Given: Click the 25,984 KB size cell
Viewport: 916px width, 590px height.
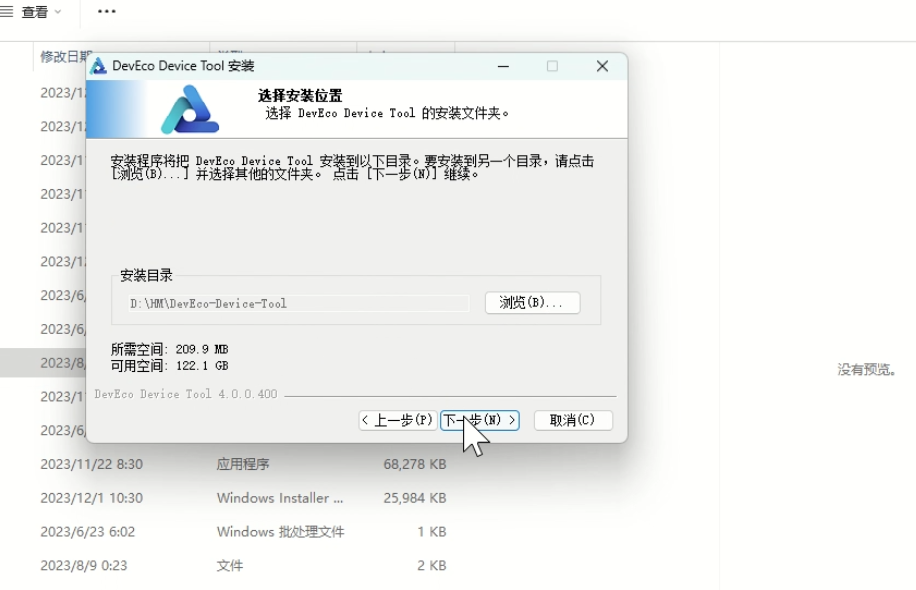Looking at the screenshot, I should click(415, 498).
